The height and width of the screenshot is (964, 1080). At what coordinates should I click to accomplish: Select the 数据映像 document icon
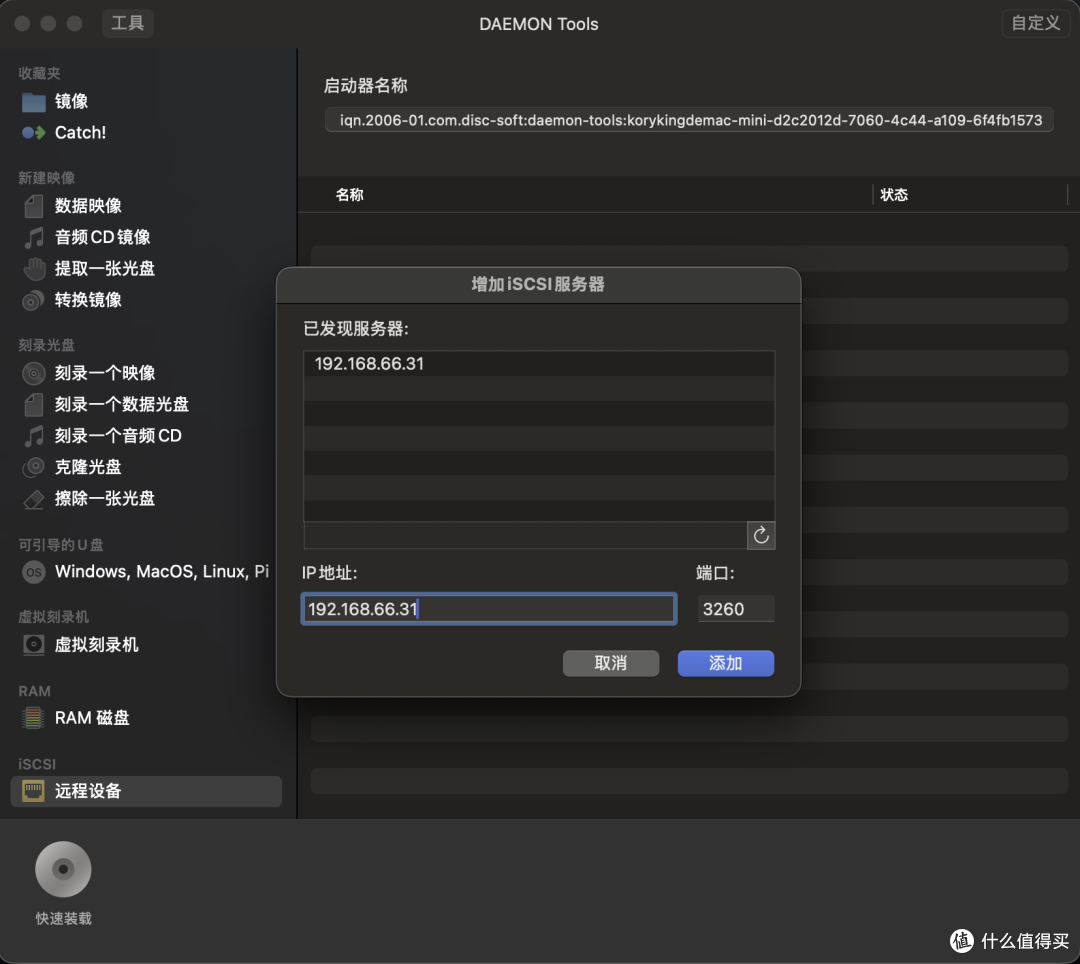(33, 206)
